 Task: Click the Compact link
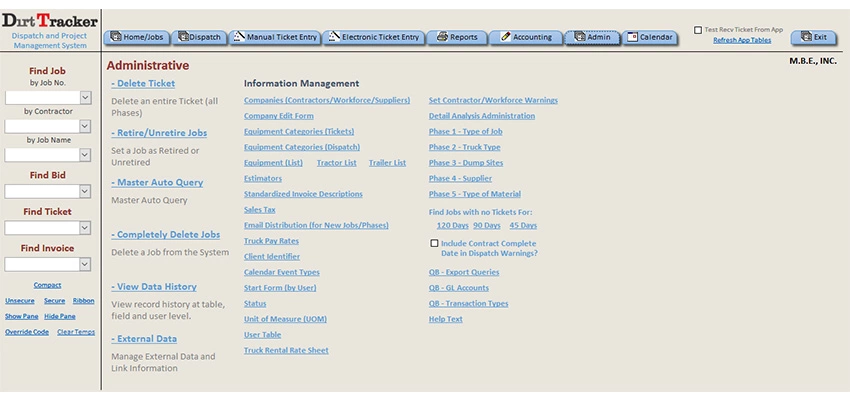47,285
